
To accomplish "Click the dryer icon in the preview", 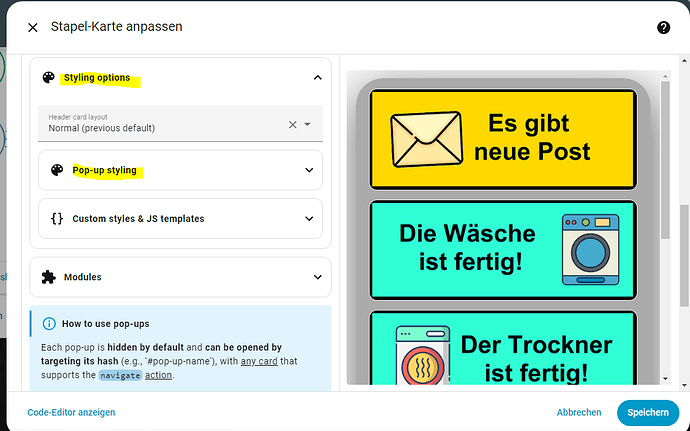I will click(422, 355).
